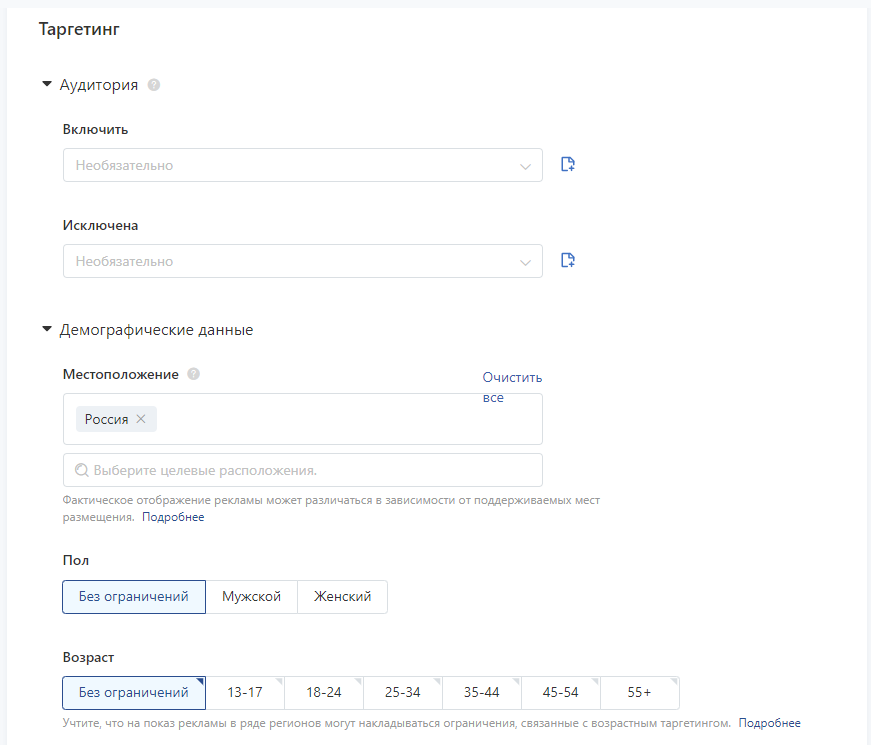The width and height of the screenshot is (871, 745).
Task: Select Женский gender option
Action: (342, 596)
